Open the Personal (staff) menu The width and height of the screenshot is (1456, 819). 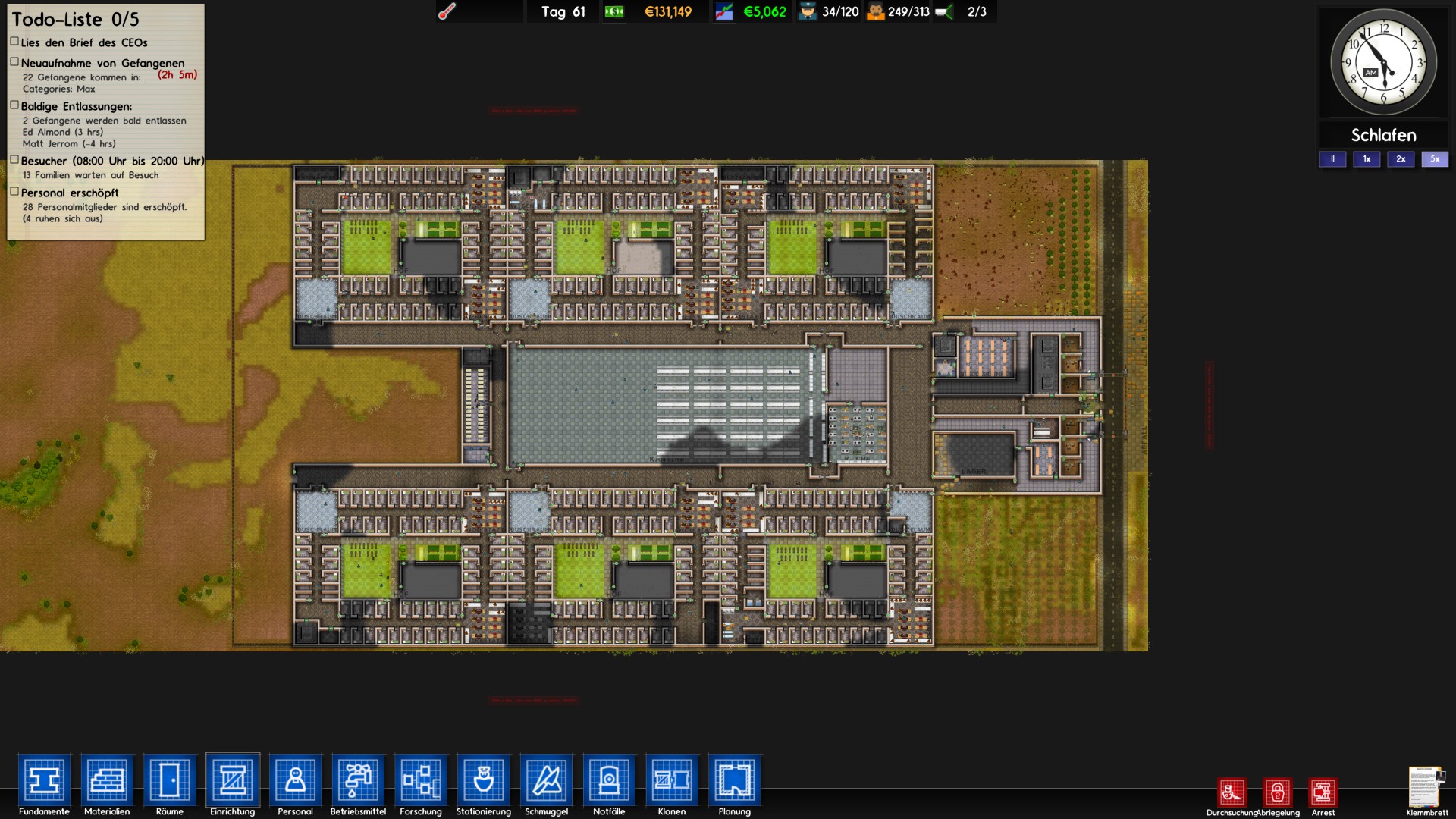(295, 780)
